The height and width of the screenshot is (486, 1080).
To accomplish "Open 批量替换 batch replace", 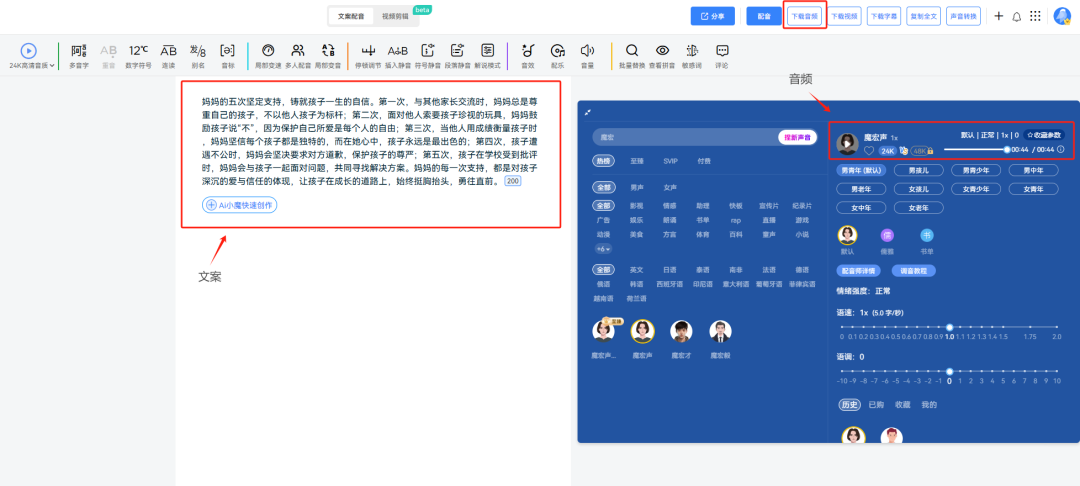I will [632, 56].
